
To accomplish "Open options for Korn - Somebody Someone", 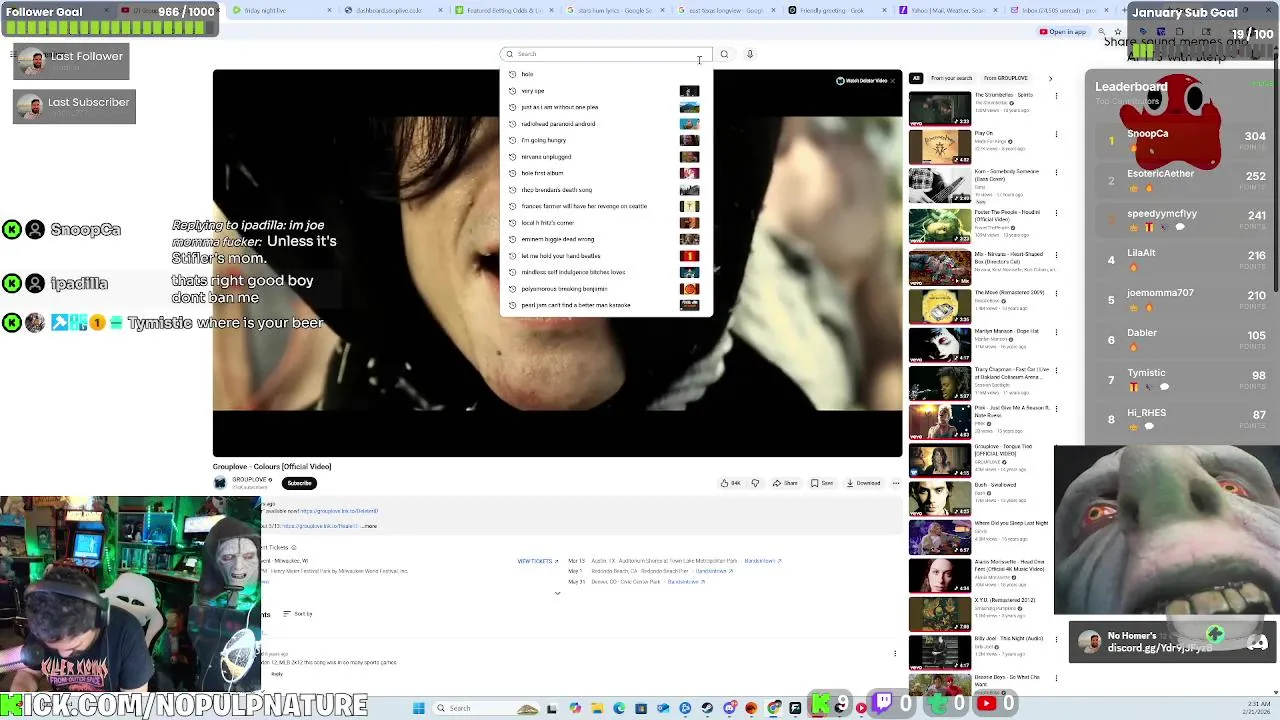I will (1056, 172).
